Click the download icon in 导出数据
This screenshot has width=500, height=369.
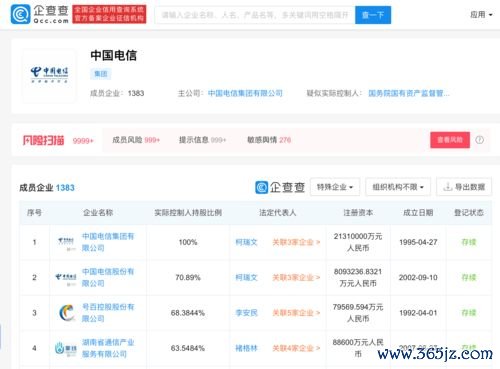tap(447, 187)
